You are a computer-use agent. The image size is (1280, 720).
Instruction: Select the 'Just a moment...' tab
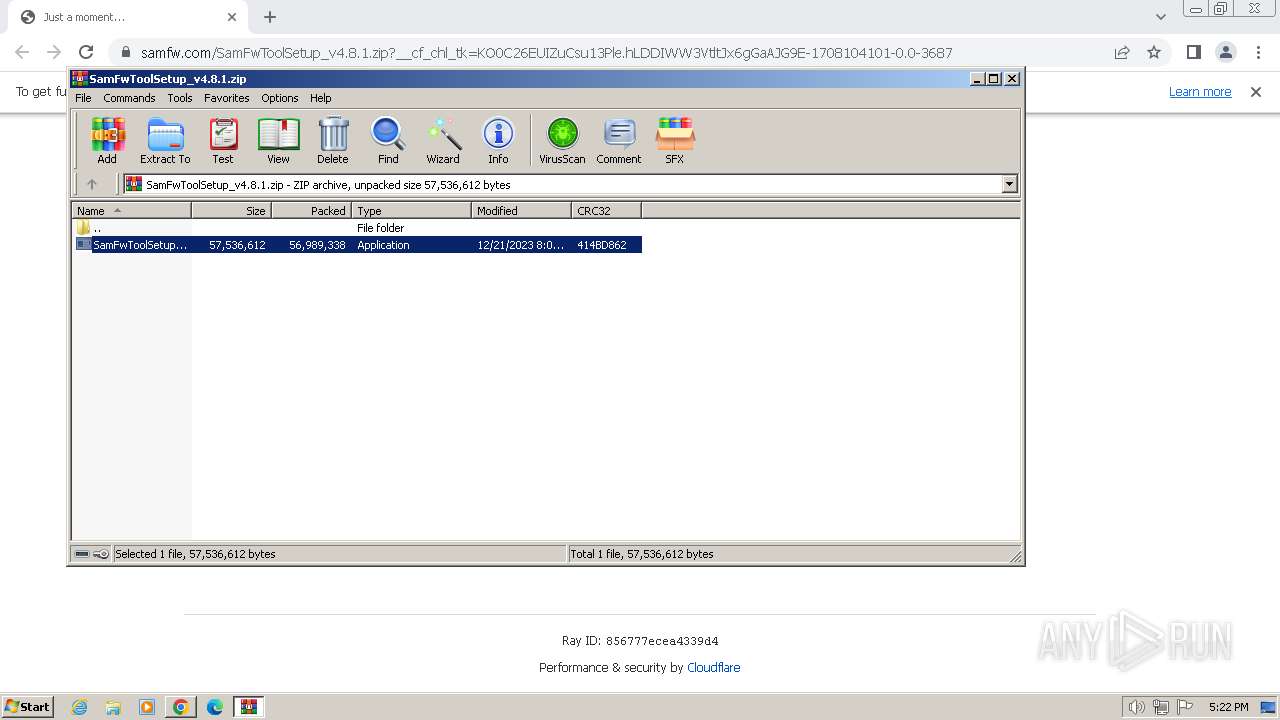128,17
